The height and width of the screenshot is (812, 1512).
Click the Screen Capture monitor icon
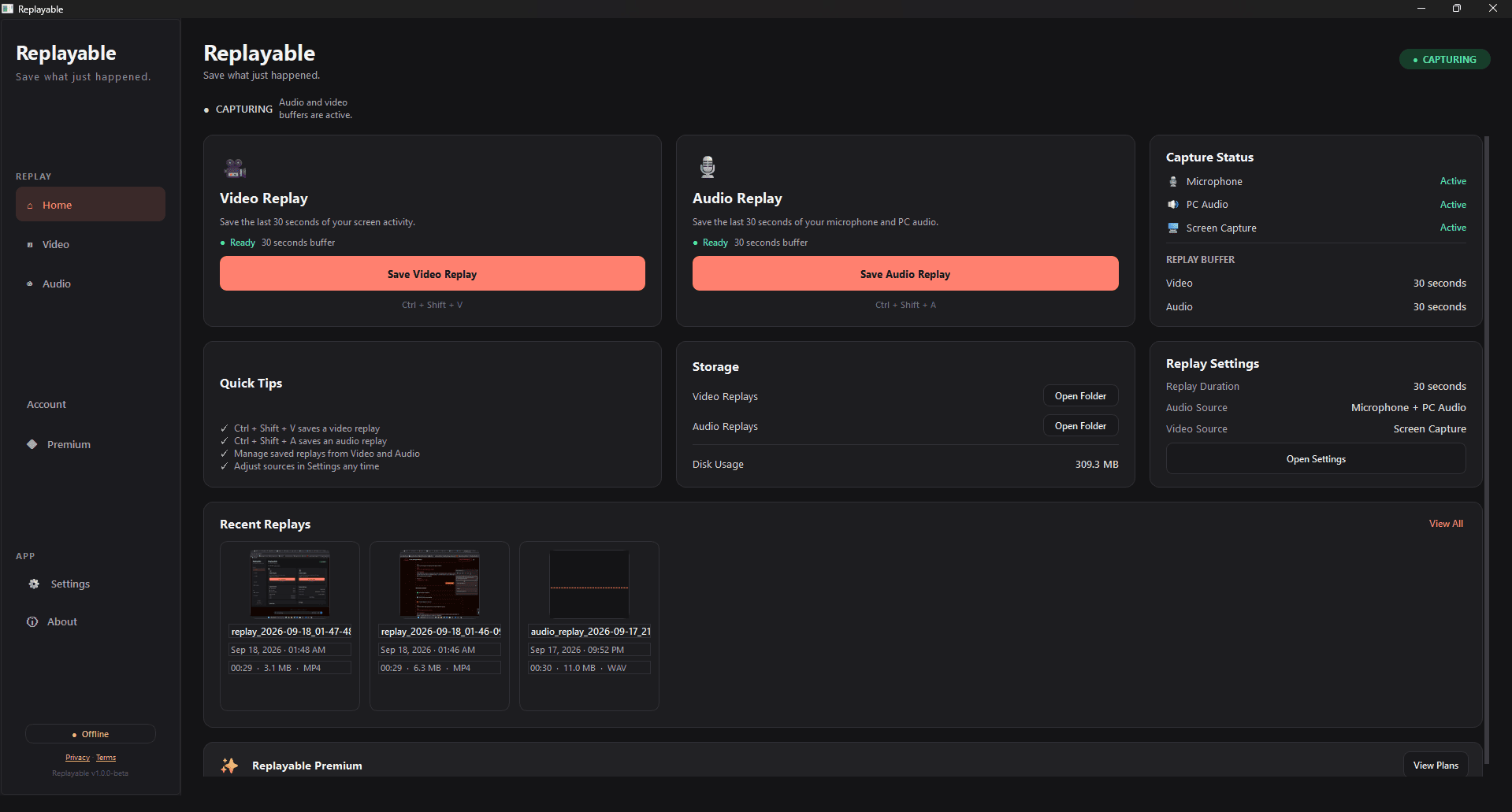(x=1173, y=228)
